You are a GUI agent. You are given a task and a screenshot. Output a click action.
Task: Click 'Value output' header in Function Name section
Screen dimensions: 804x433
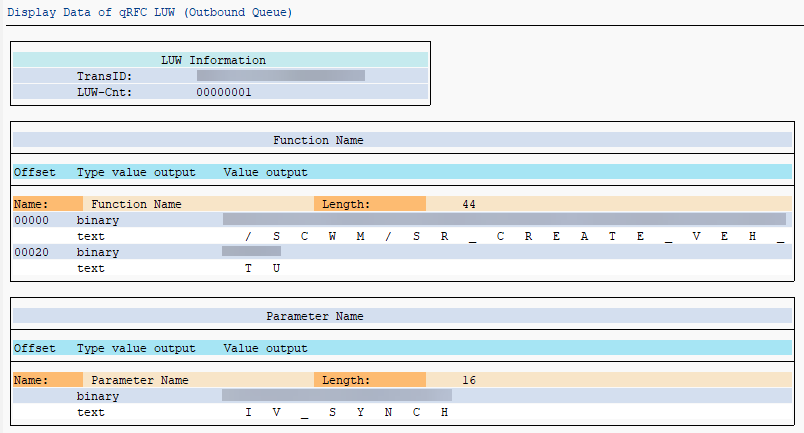click(266, 172)
